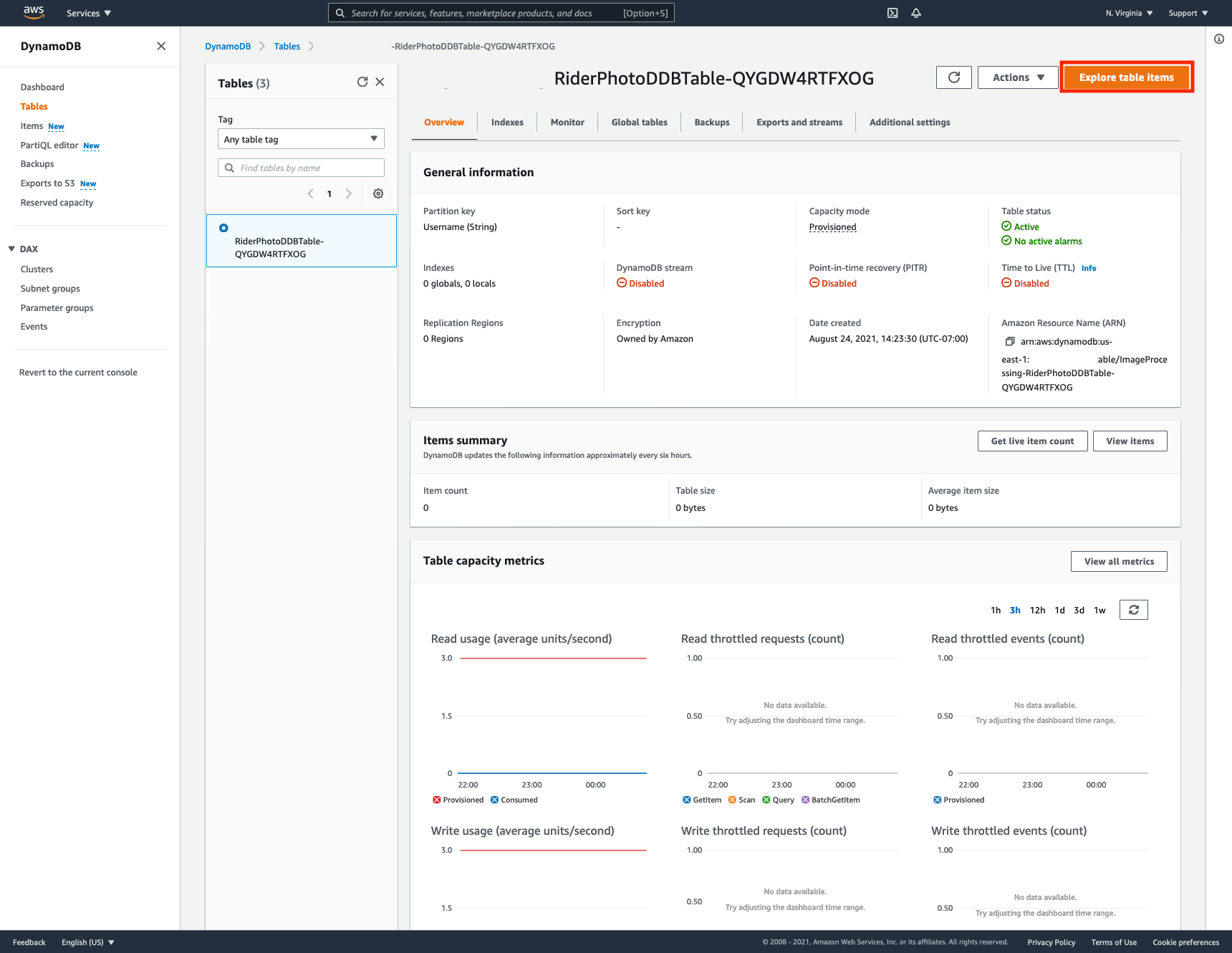The image size is (1232, 953).
Task: Set metrics range to 3d
Action: click(x=1079, y=610)
